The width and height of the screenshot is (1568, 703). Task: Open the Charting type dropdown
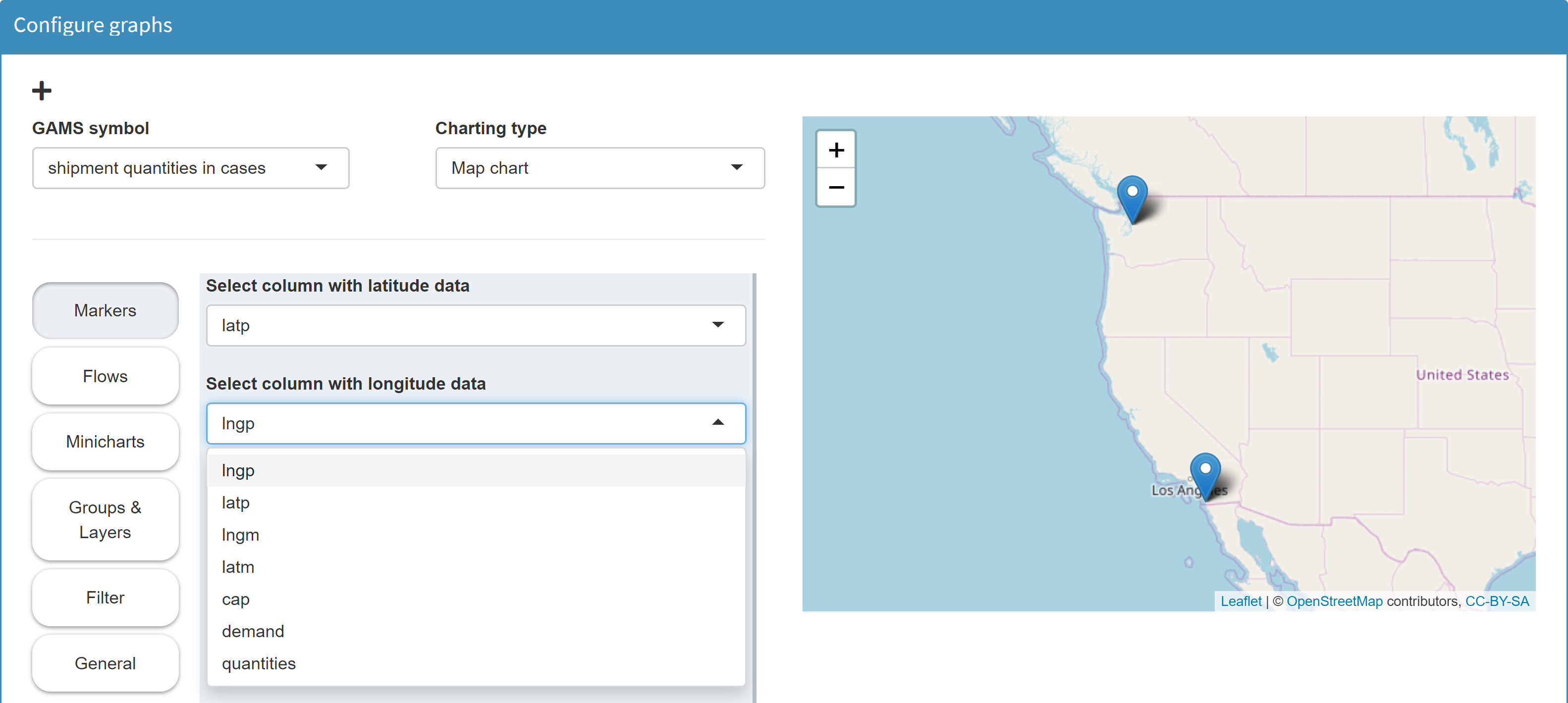(599, 168)
